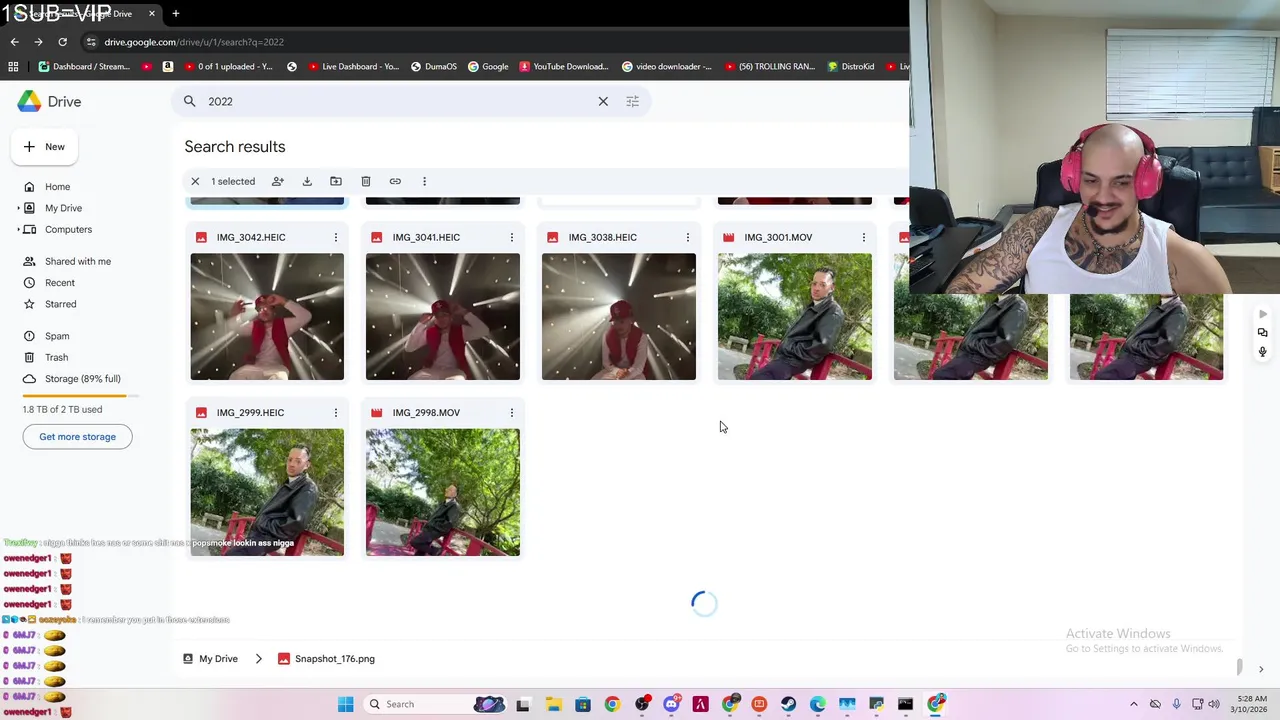
Task: Open the Spam folder
Action: coord(57,336)
